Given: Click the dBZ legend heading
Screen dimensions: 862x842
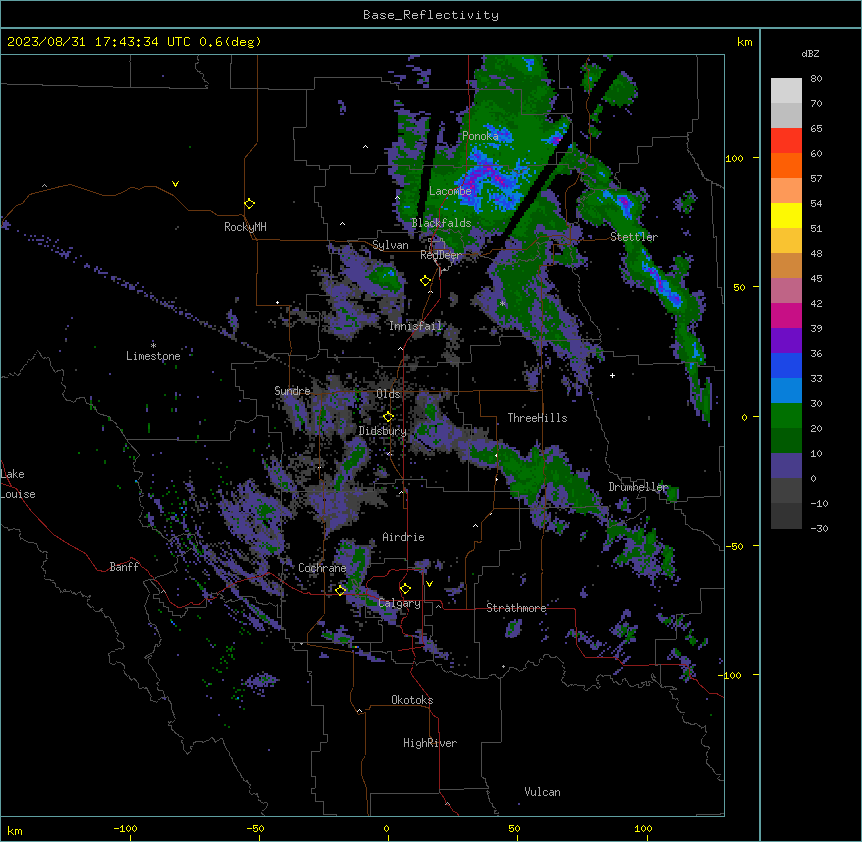Looking at the screenshot, I should point(810,54).
